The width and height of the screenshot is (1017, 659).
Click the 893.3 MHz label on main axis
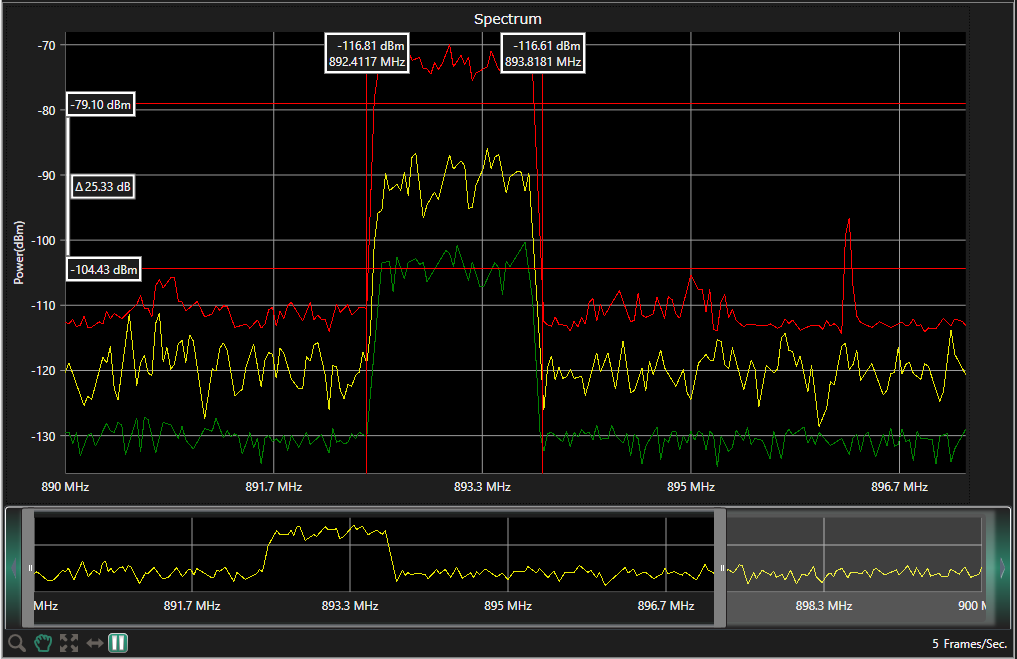[x=482, y=487]
